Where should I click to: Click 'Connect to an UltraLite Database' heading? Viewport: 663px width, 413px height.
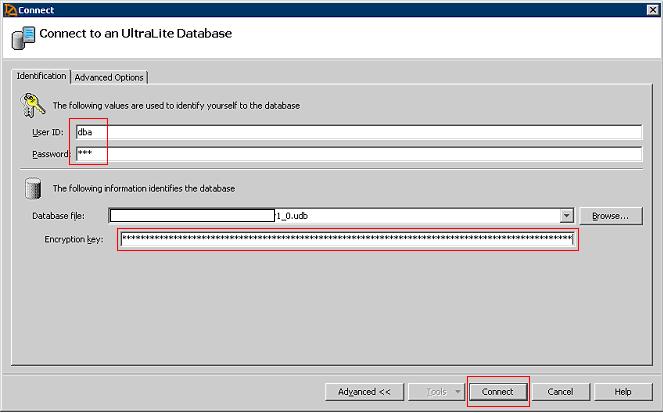click(x=135, y=33)
